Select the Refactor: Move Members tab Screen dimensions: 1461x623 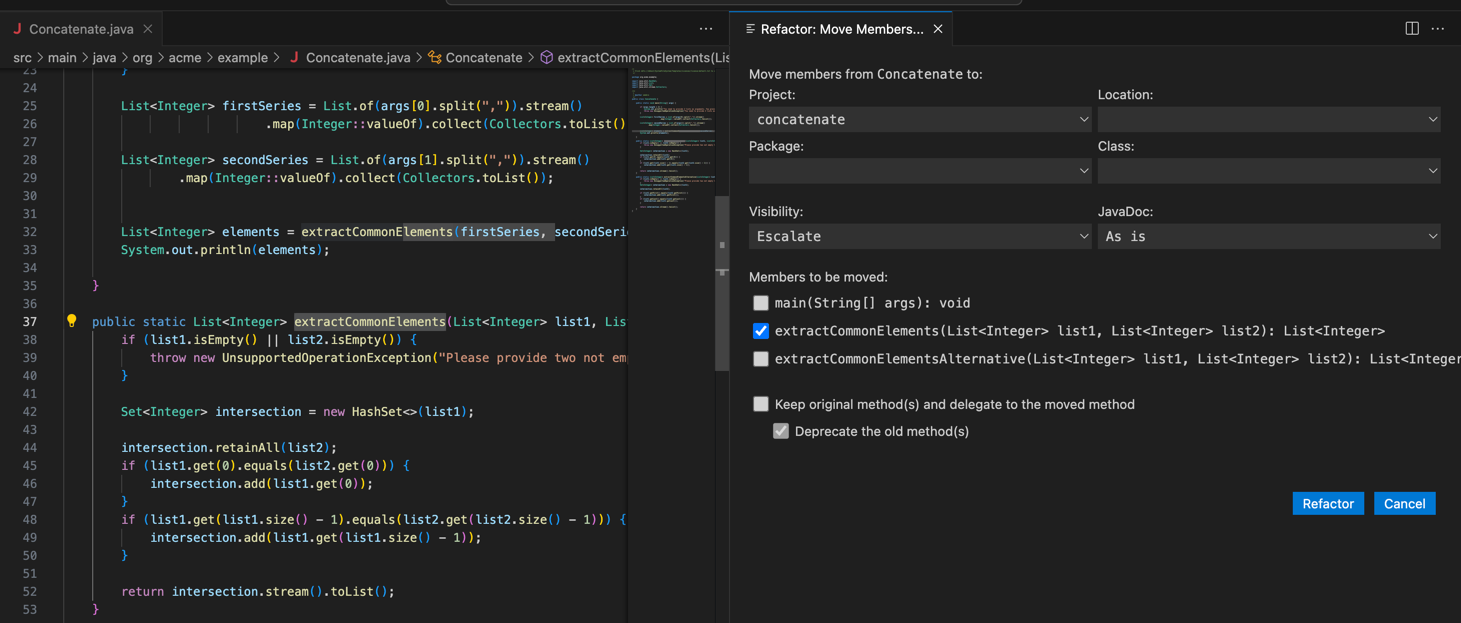(x=841, y=29)
